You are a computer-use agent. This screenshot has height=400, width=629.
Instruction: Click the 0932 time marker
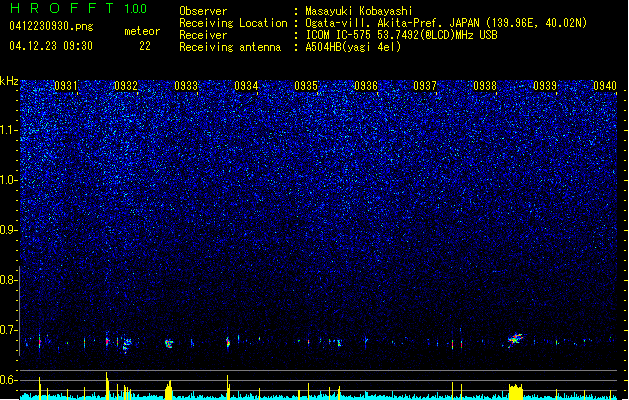pos(126,86)
